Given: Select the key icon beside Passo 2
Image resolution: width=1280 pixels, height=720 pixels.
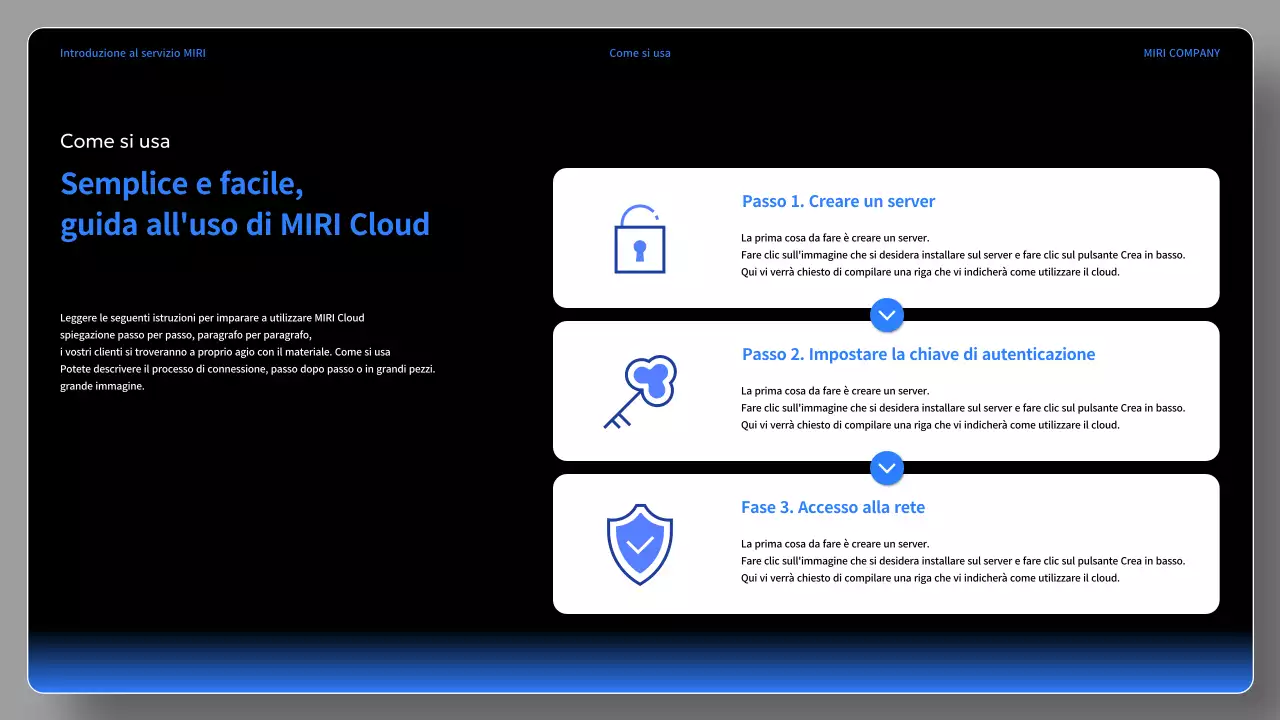Looking at the screenshot, I should [x=638, y=390].
